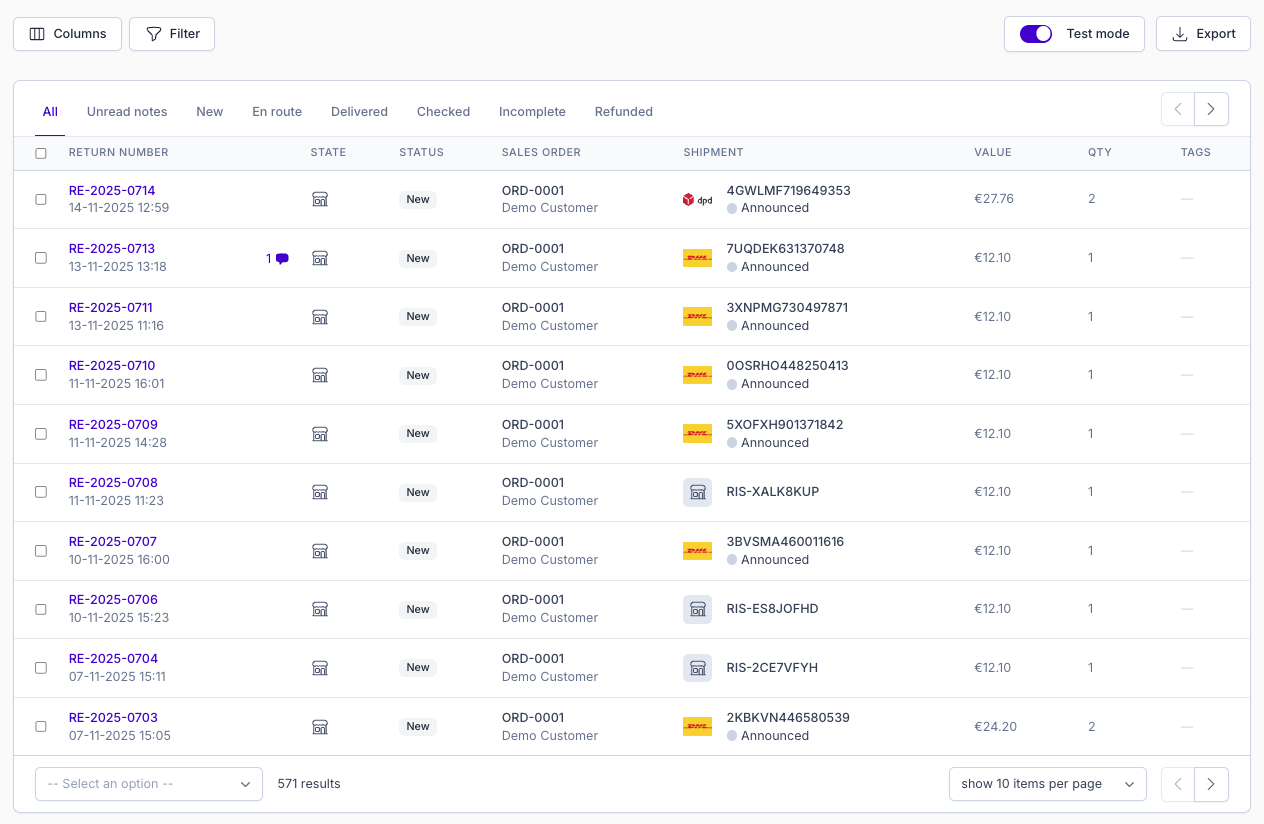Click the store shipment icon for RIS-ES8JOFHD

[x=697, y=609]
